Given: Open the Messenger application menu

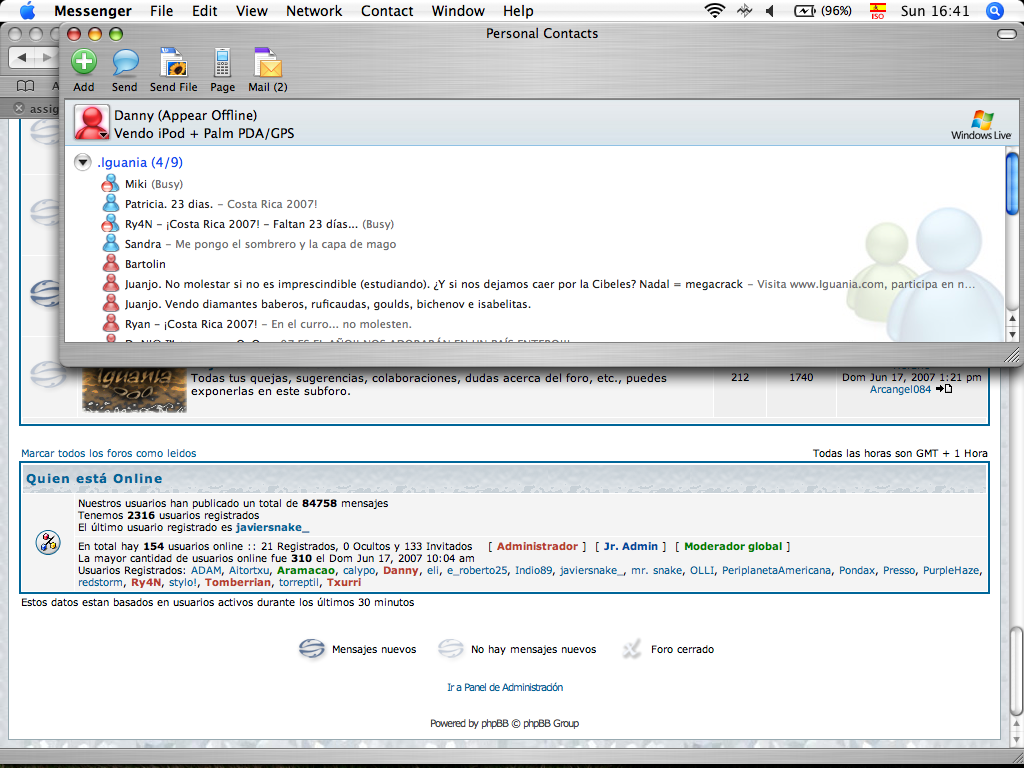Looking at the screenshot, I should click(x=93, y=11).
